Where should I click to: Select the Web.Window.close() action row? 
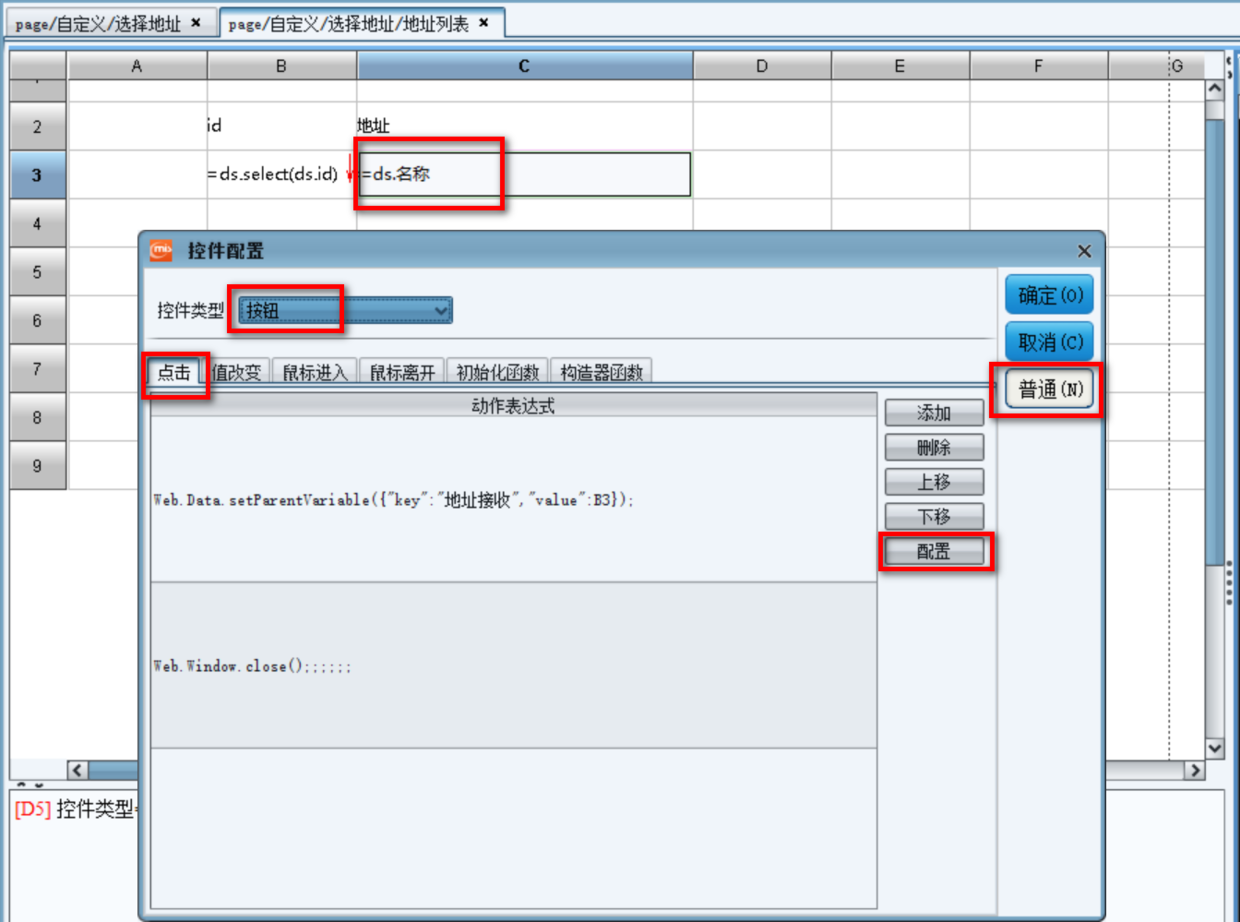point(514,666)
